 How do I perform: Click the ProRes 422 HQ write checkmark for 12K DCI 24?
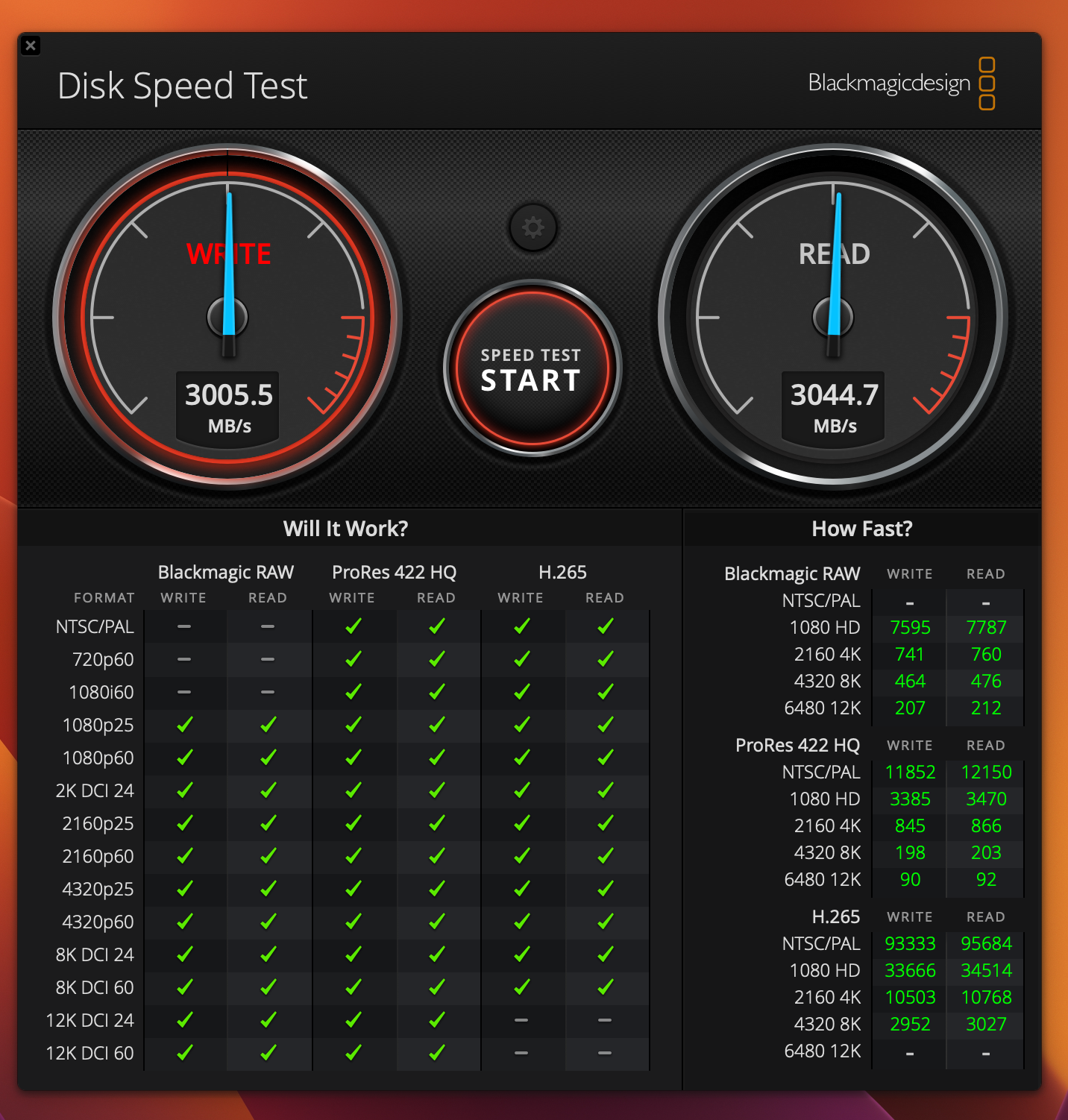[354, 1020]
